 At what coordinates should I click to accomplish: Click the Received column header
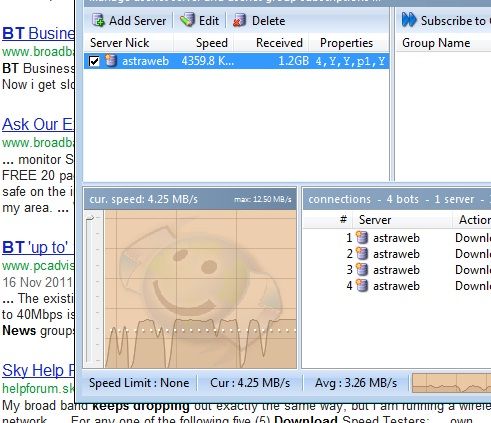(x=271, y=43)
